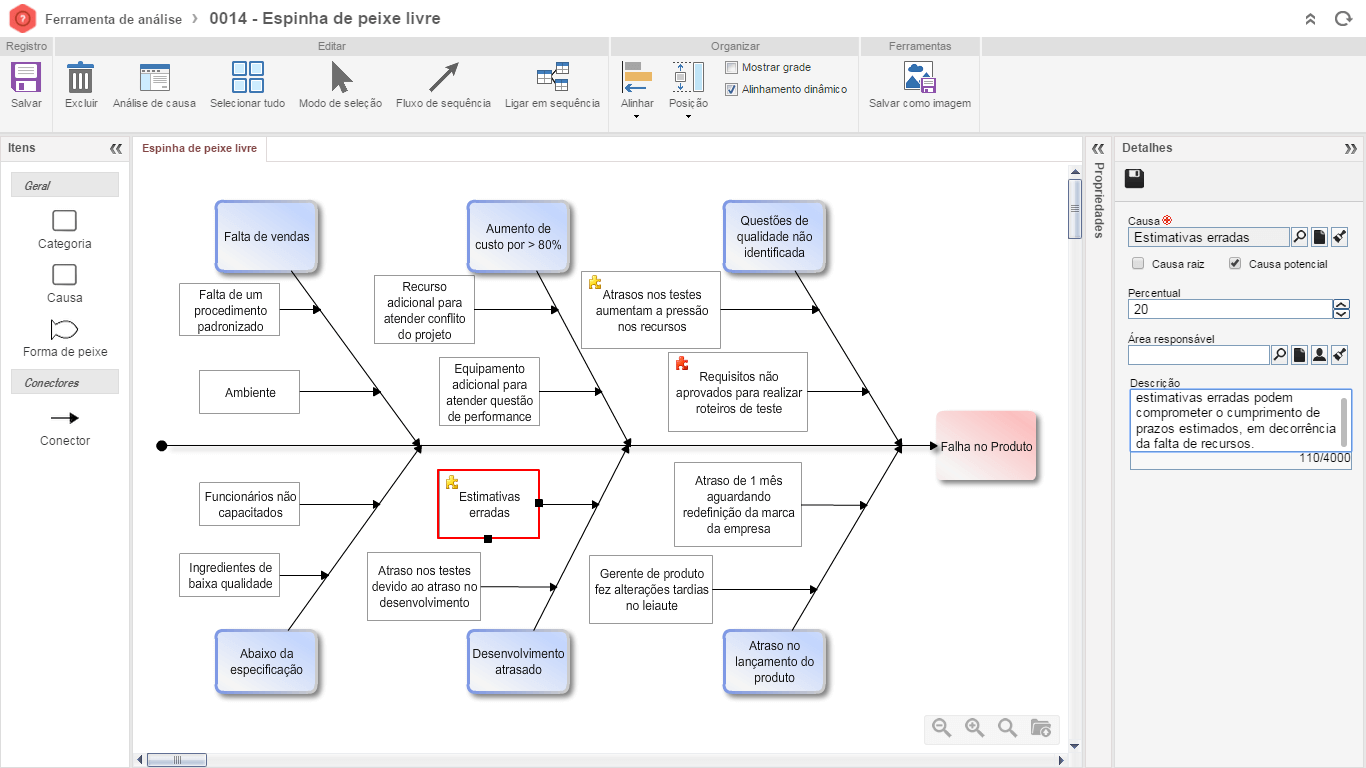Click Salvar como imagem icon

[x=919, y=78]
